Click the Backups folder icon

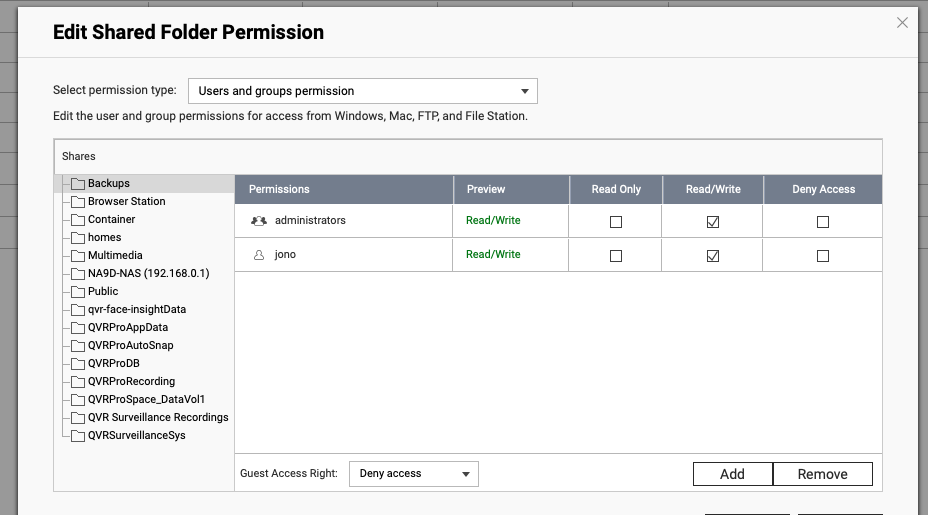tap(78, 184)
